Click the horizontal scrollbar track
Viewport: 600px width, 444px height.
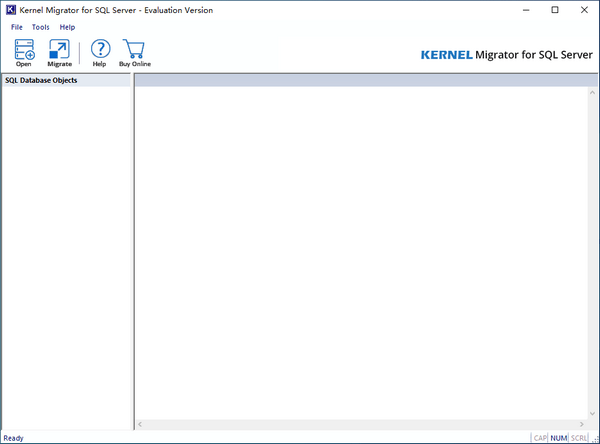coord(360,425)
